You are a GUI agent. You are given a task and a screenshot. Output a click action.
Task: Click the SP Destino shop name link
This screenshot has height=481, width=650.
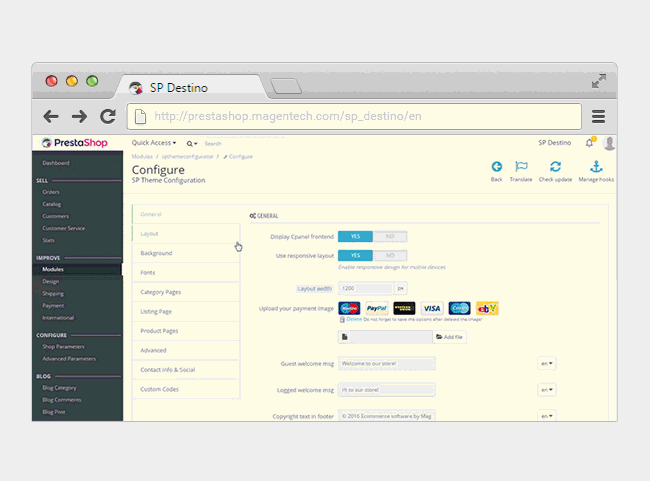point(555,143)
